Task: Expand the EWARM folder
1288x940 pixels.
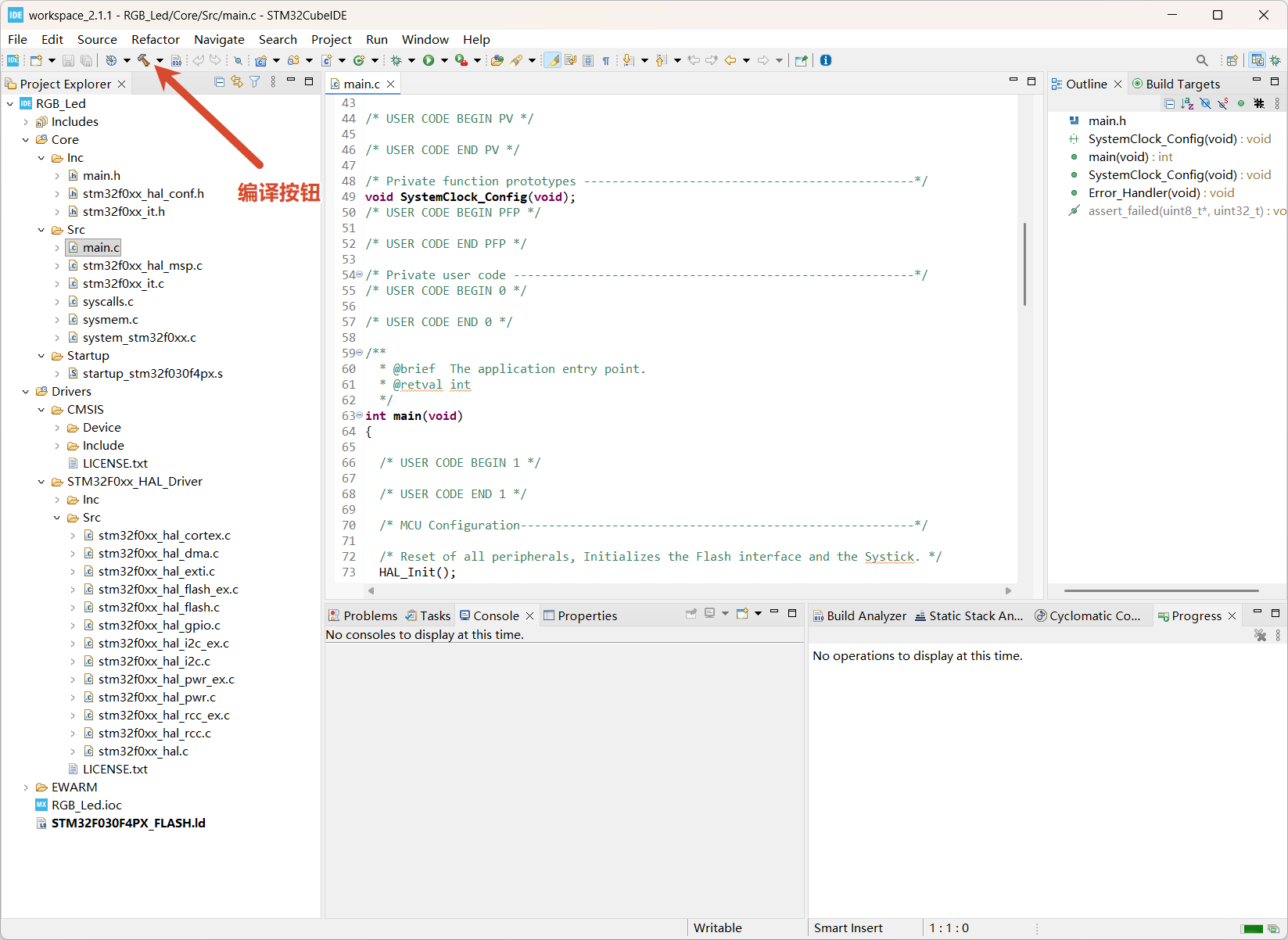Action: click(26, 787)
